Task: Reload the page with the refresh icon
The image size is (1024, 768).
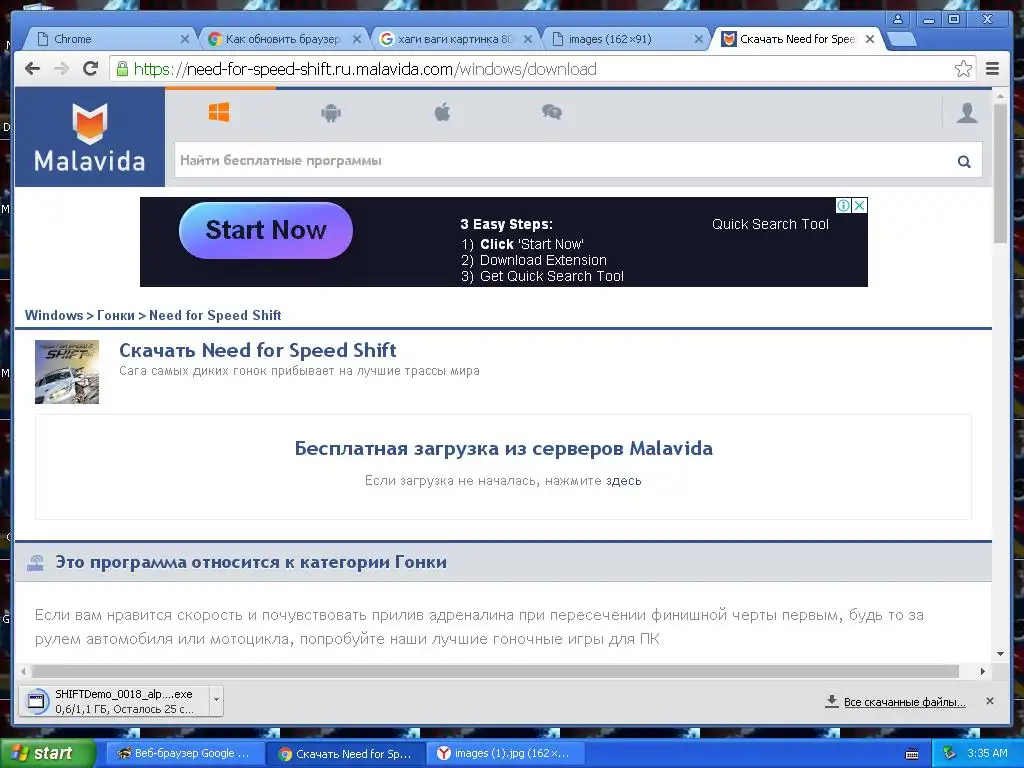Action: [90, 69]
